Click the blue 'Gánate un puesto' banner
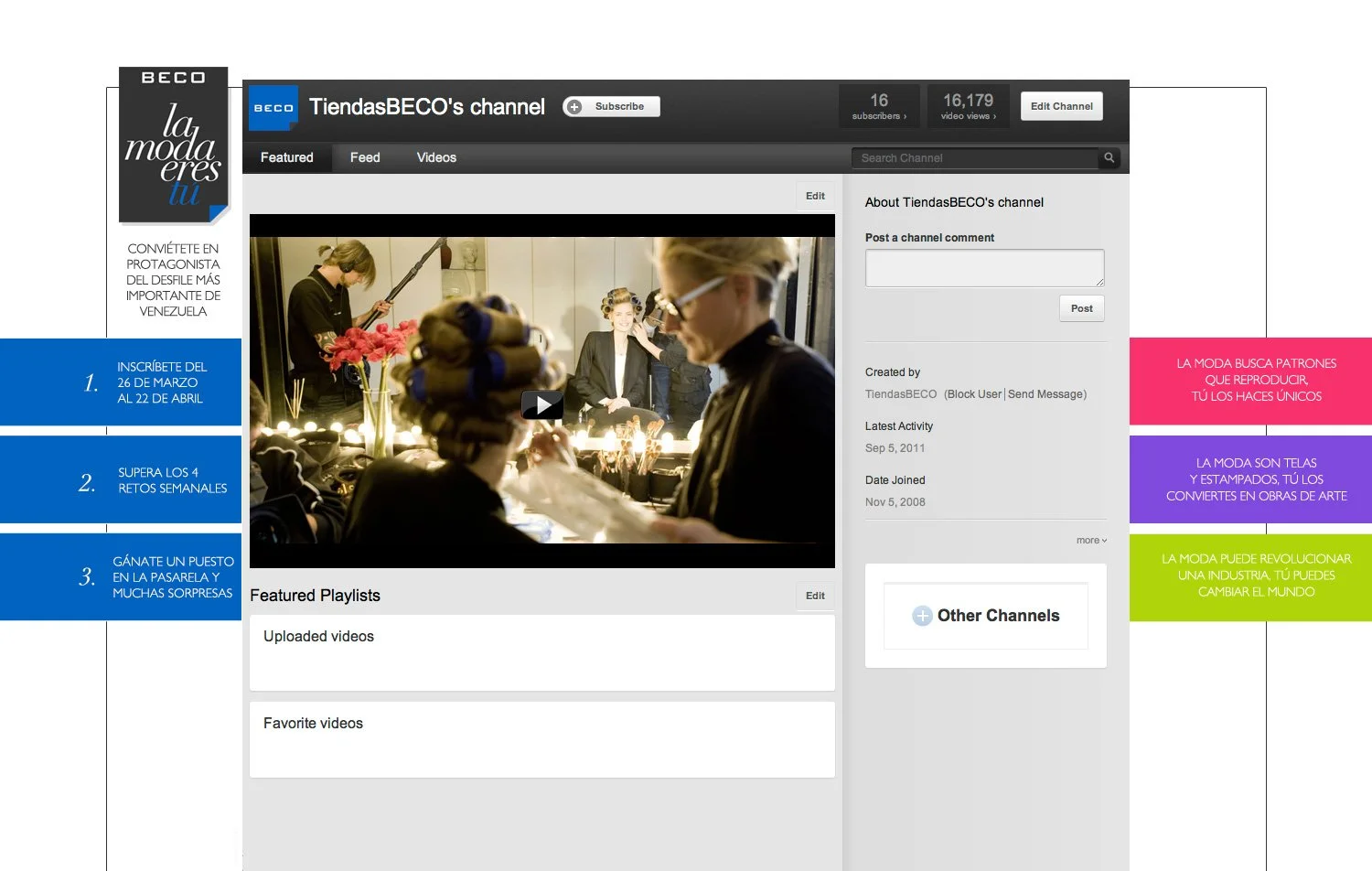The width and height of the screenshot is (1372, 871). tap(121, 577)
